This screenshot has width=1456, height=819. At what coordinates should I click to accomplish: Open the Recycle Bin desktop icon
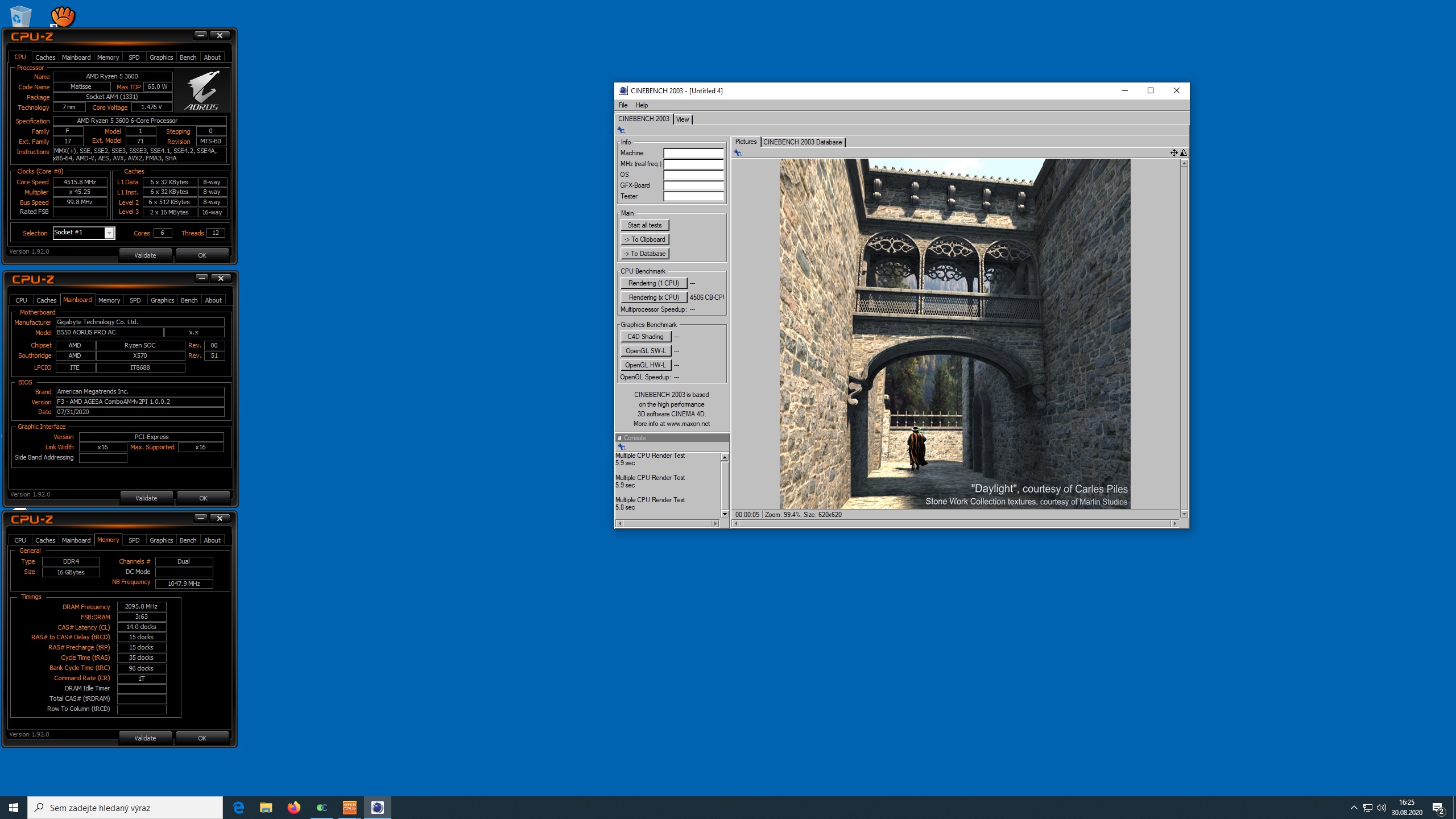20,16
